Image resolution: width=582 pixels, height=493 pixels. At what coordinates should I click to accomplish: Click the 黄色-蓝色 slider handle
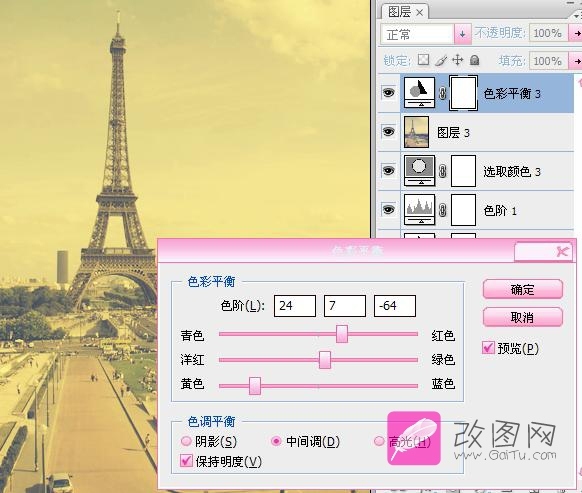(x=255, y=386)
